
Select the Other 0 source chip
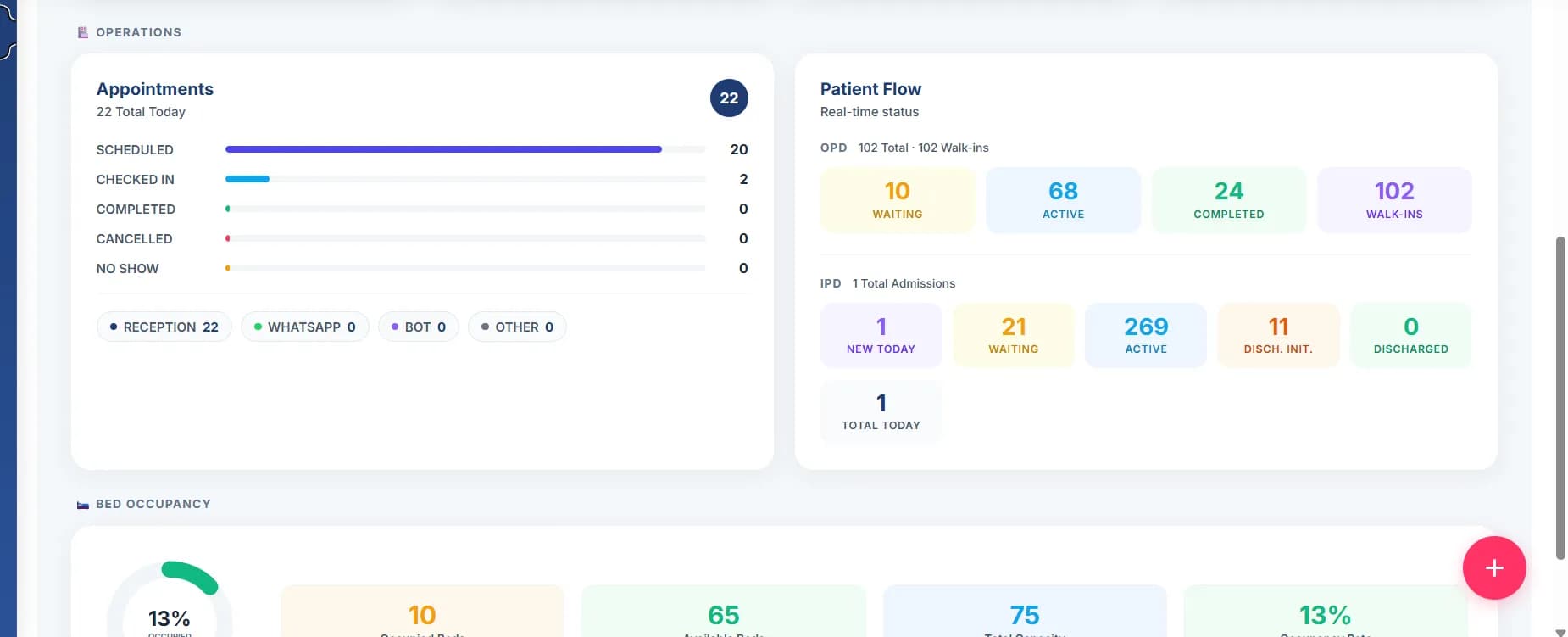517,327
